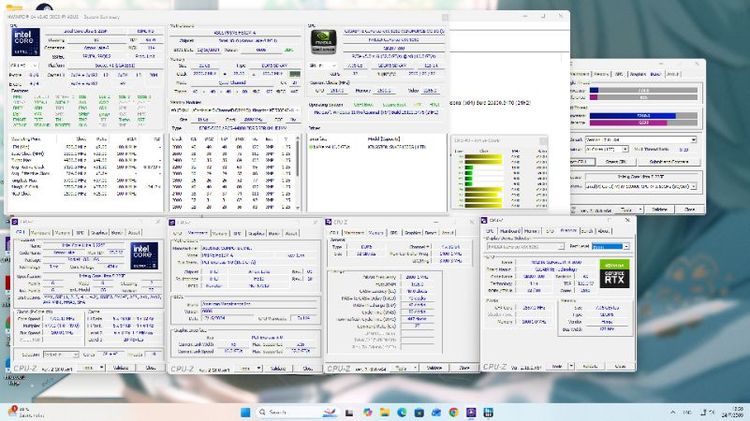Viewport: 750px width, 421px height.
Task: Click the memory timings table scrollbar in HWiNFO
Action: click(298, 173)
